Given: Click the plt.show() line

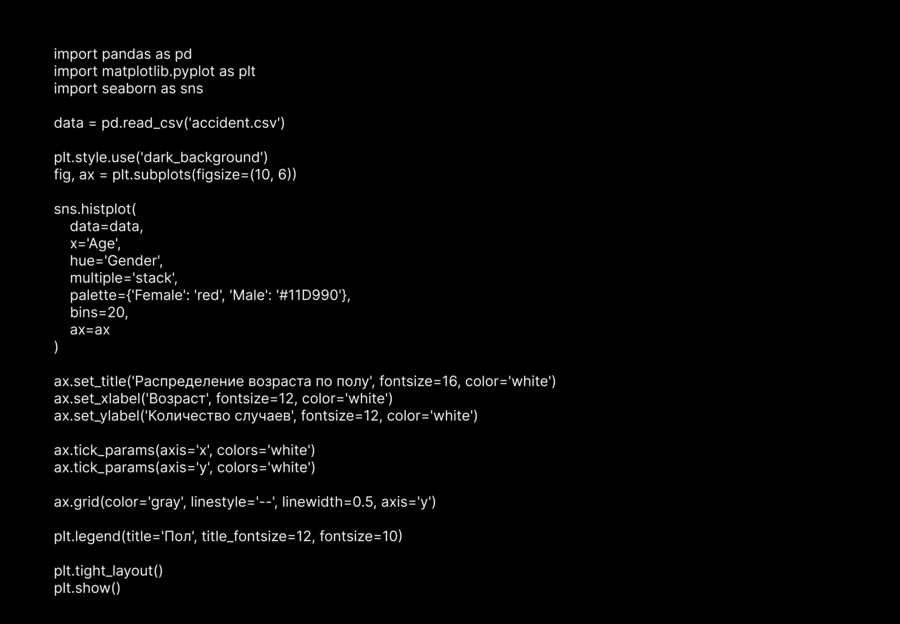Looking at the screenshot, I should click(87, 588).
